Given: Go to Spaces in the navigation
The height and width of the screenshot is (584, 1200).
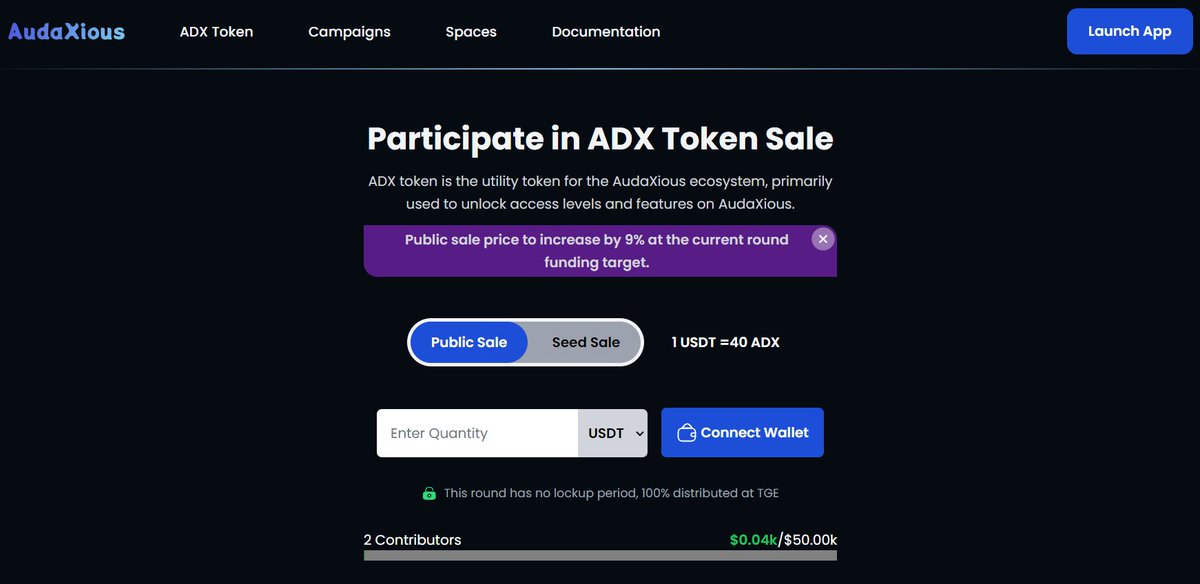Looking at the screenshot, I should coord(471,31).
